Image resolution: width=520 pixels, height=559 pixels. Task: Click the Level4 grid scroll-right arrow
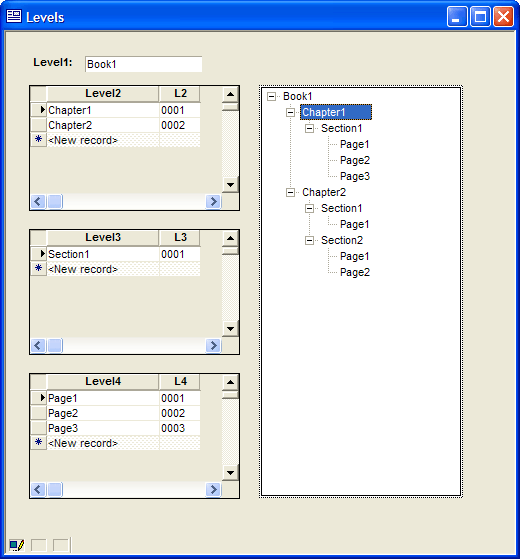tap(213, 489)
